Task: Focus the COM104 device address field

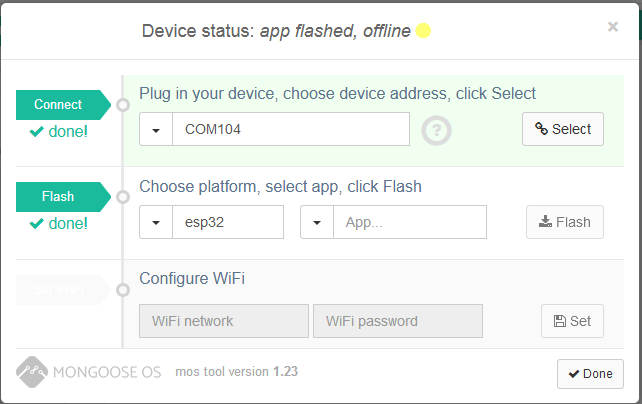Action: point(290,129)
